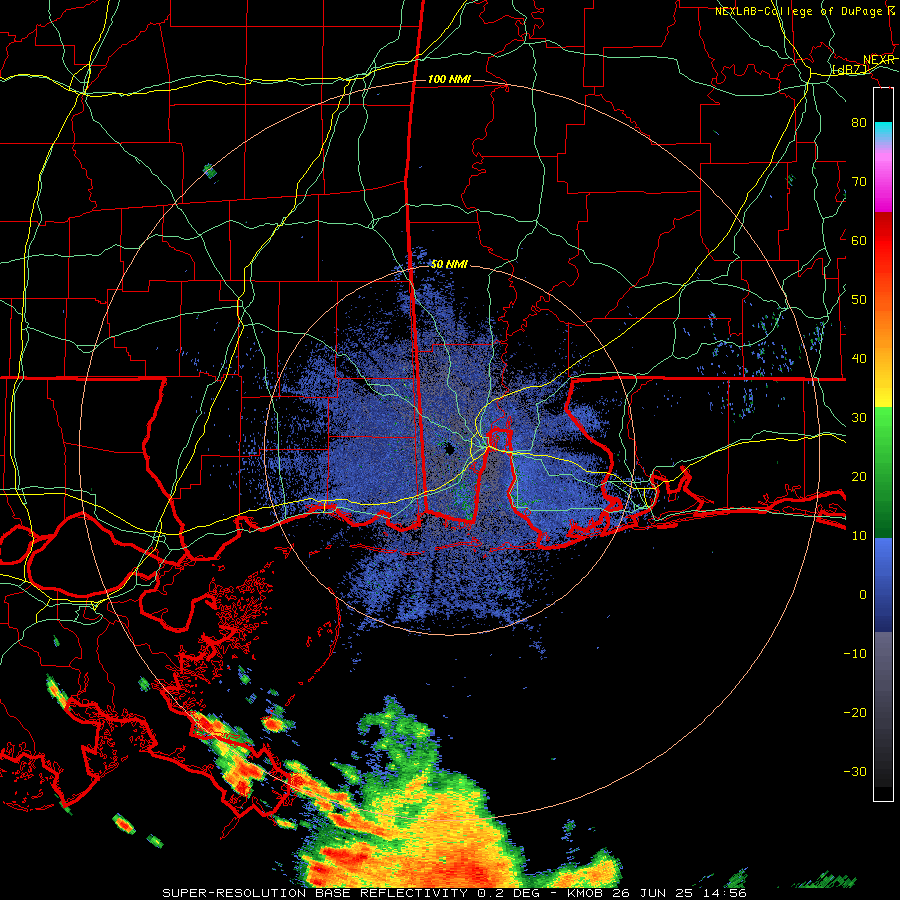900x900 pixels.
Task: Select the 60 value on the dBZ scale
Action: [x=859, y=240]
